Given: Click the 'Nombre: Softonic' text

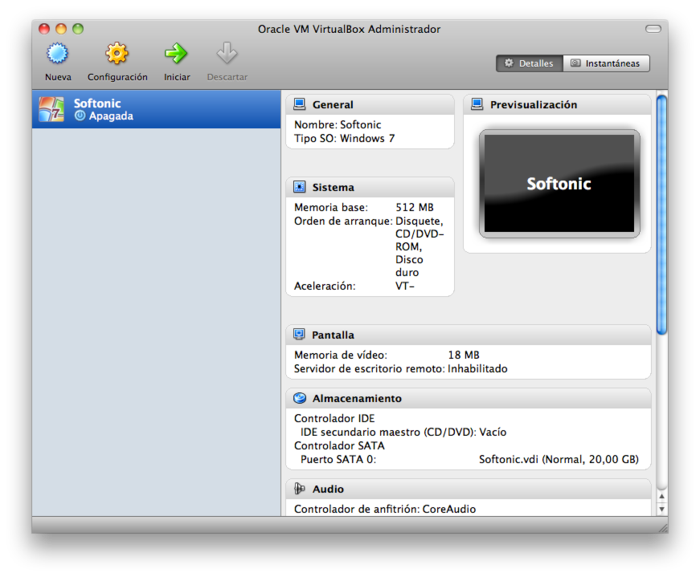Looking at the screenshot, I should [x=338, y=125].
